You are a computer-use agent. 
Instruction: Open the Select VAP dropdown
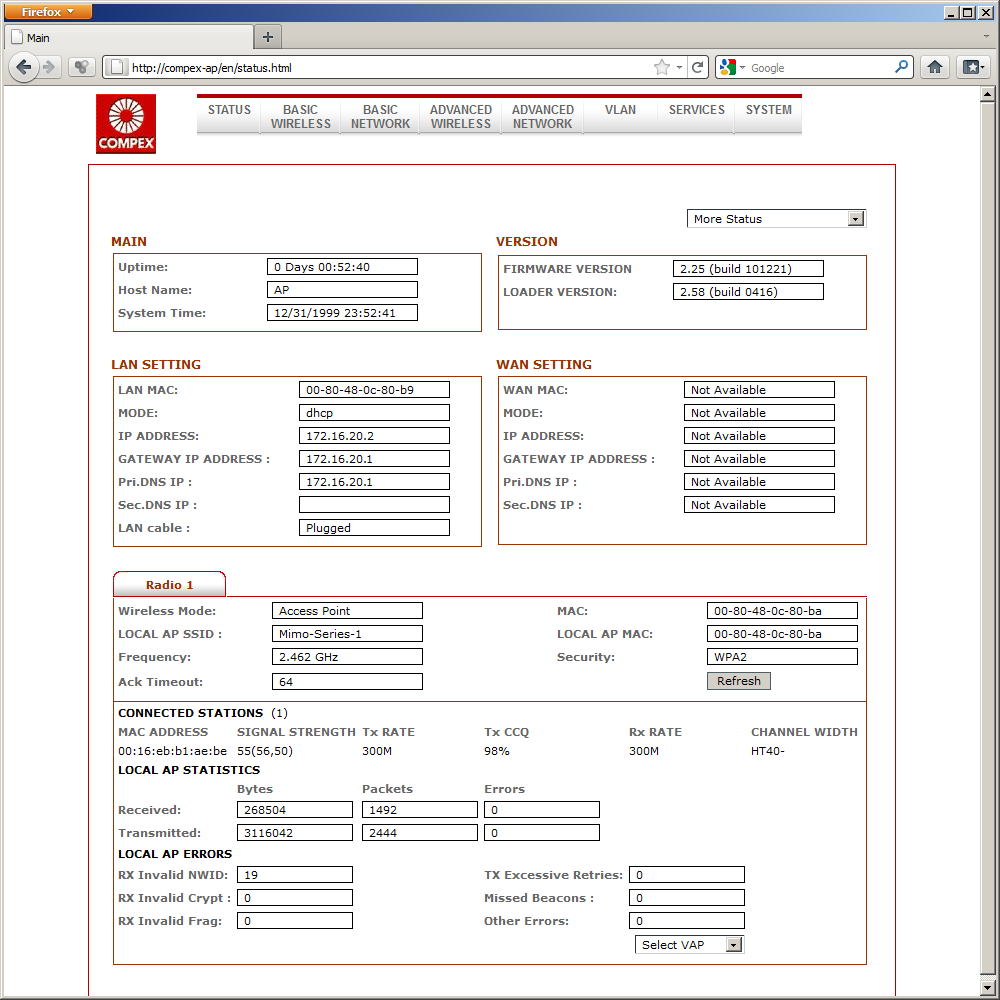coord(689,945)
